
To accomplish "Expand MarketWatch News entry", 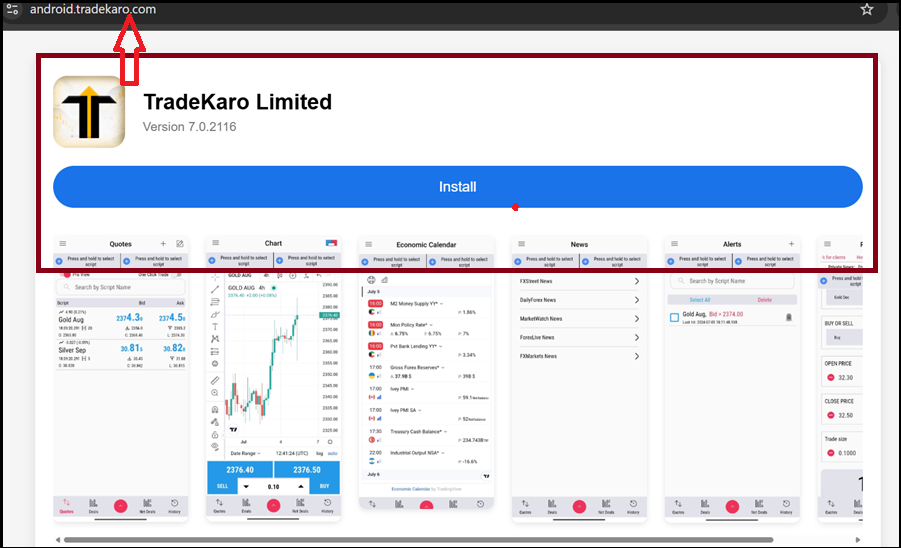I will [x=637, y=319].
